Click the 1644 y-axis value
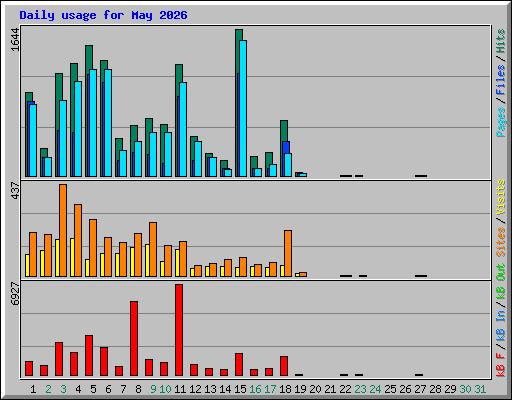The height and width of the screenshot is (400, 512). [15, 40]
